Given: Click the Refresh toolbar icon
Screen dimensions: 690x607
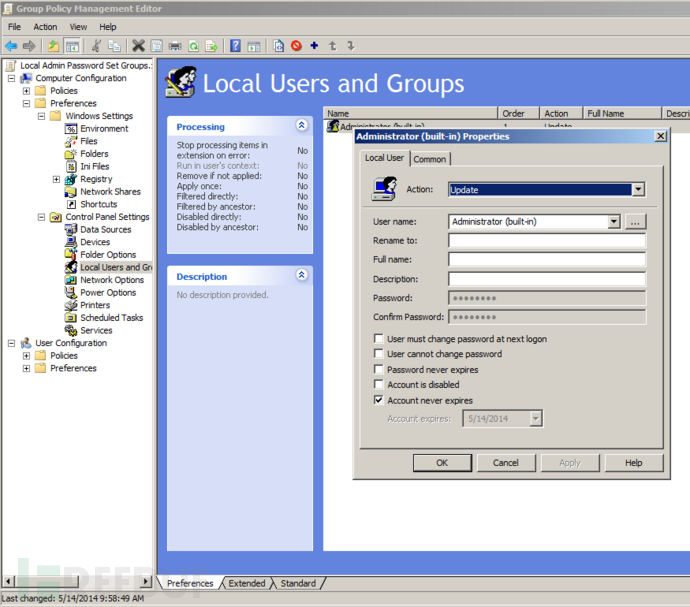Looking at the screenshot, I should click(x=194, y=46).
